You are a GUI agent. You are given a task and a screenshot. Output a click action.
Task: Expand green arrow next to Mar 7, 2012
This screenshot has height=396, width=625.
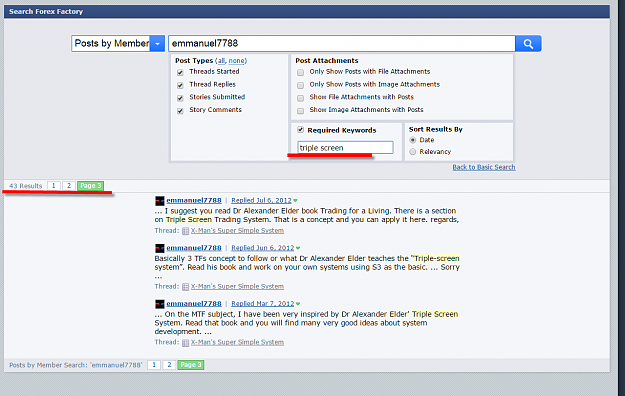click(x=298, y=304)
